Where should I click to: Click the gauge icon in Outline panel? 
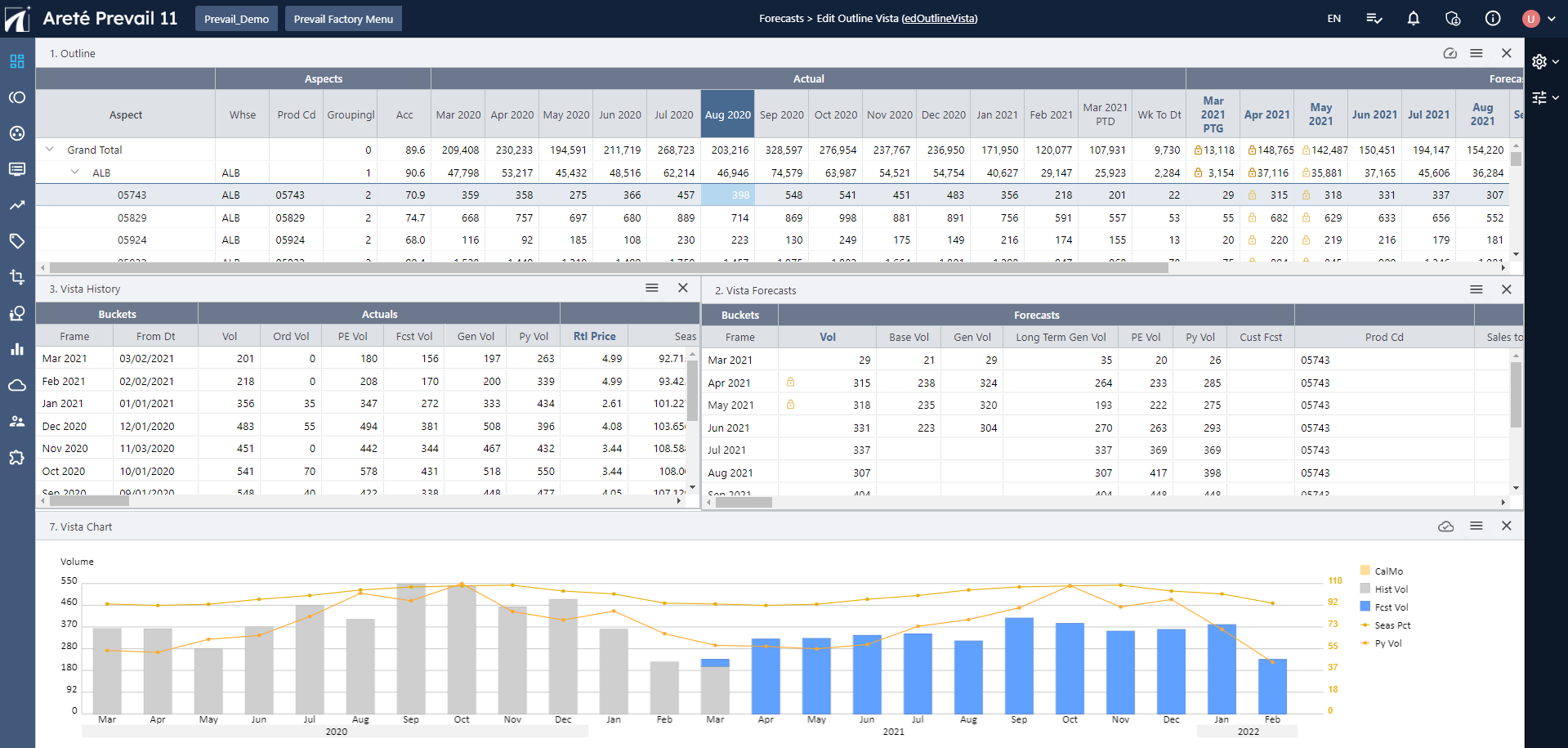coord(1450,53)
